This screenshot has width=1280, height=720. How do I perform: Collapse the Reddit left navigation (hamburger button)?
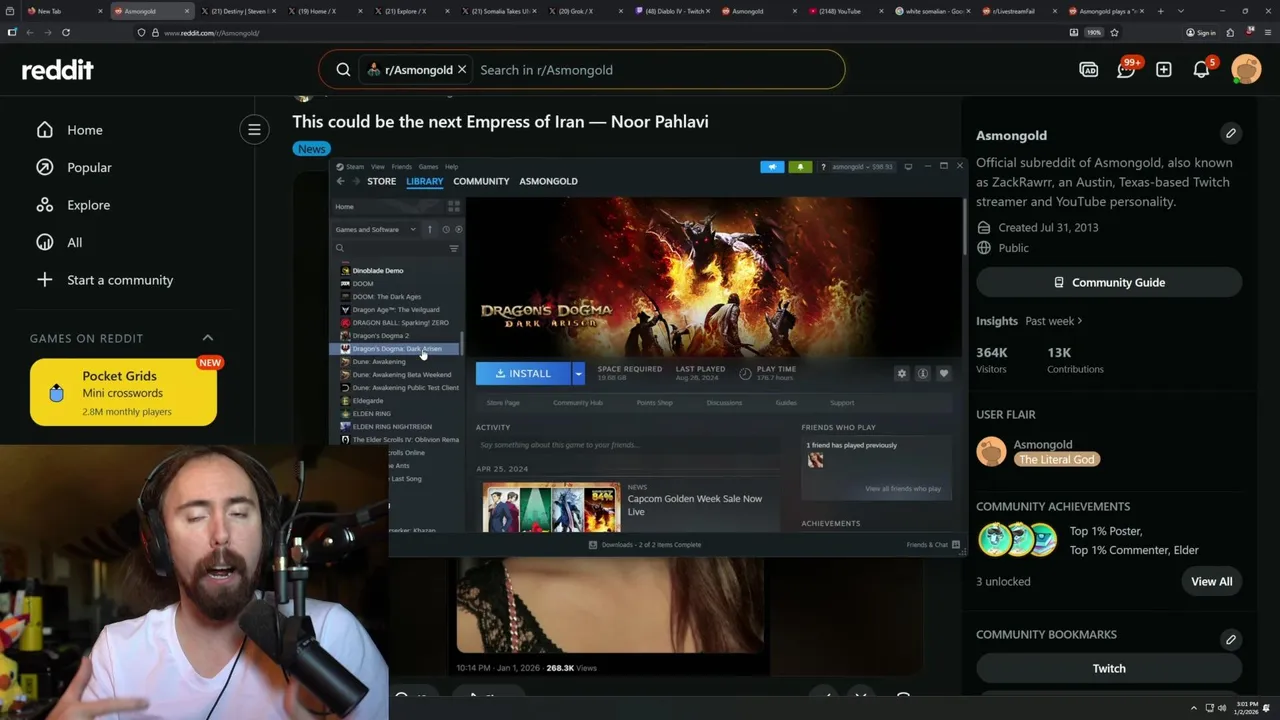(254, 130)
